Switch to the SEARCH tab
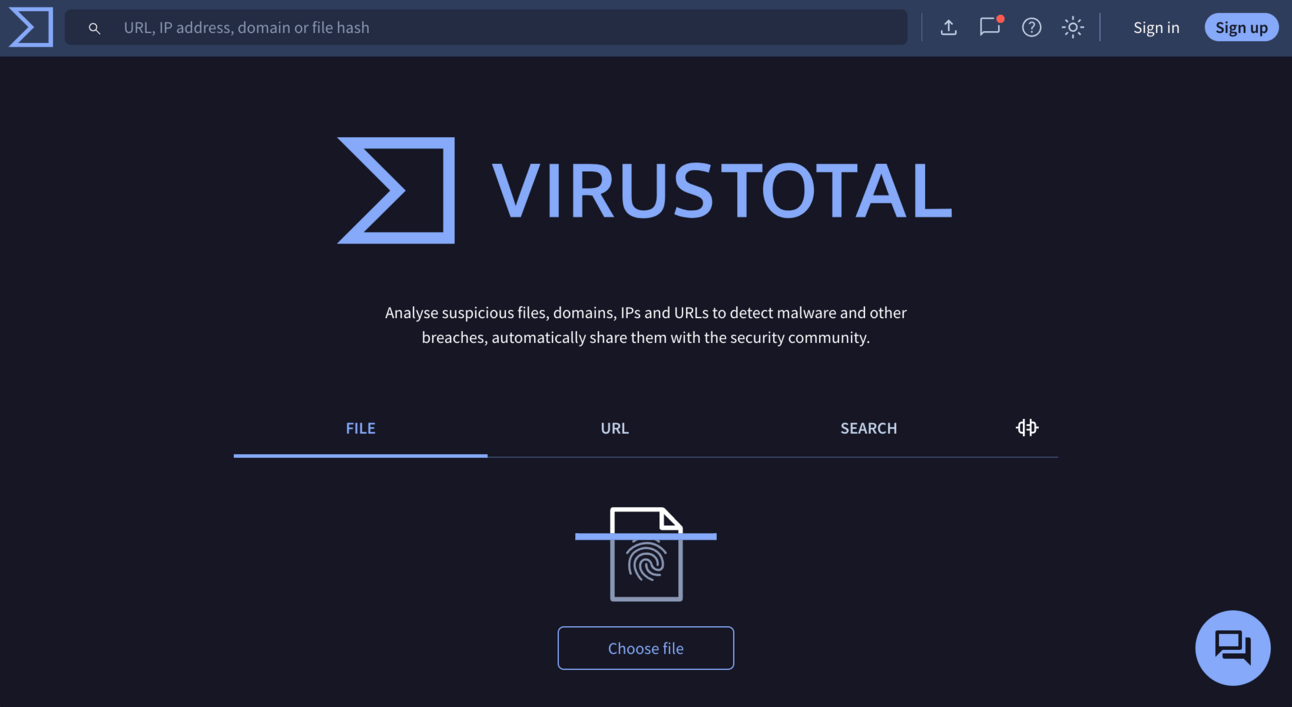 click(869, 428)
